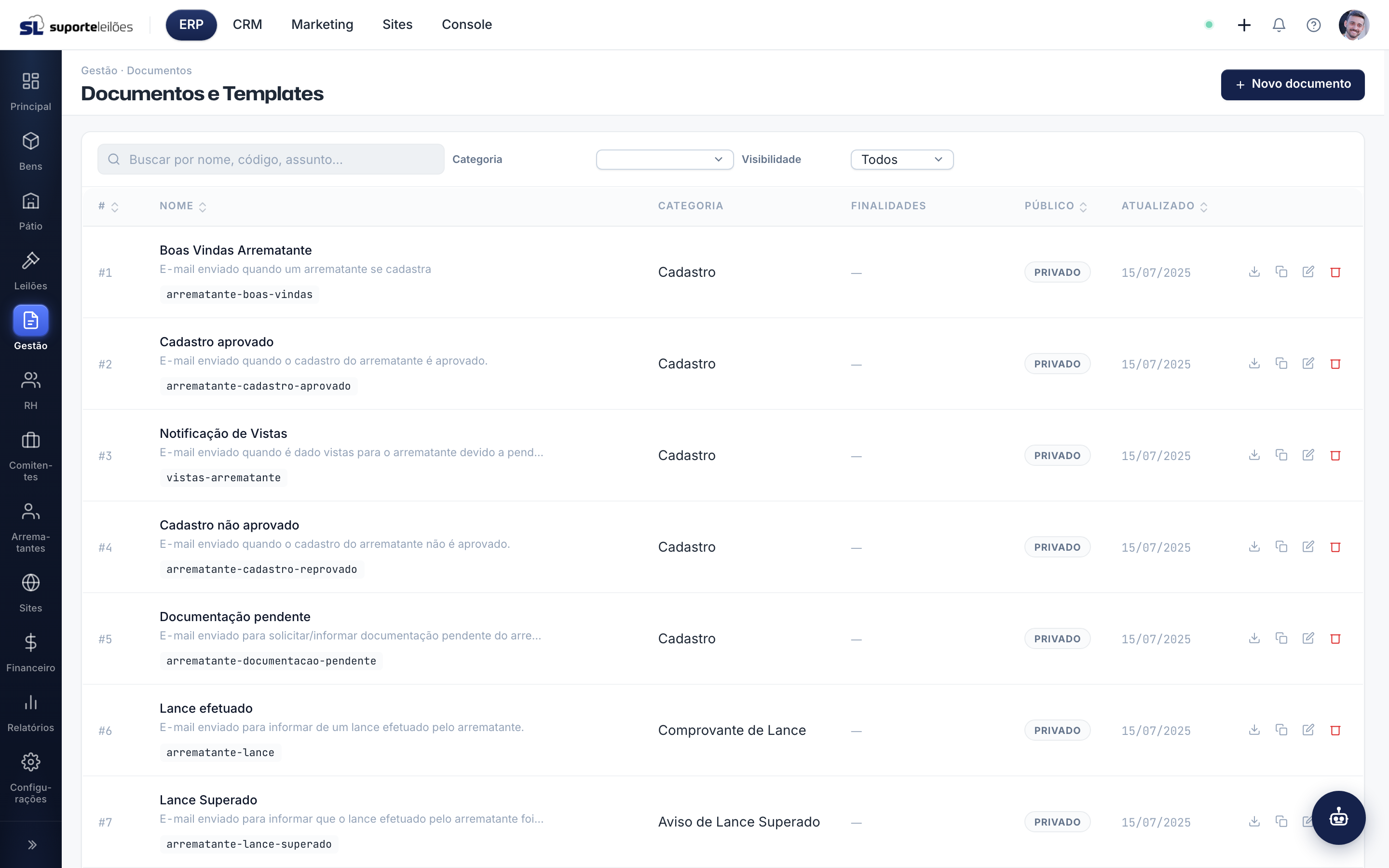Click the green online status dot
The height and width of the screenshot is (868, 1389).
[x=1209, y=25]
